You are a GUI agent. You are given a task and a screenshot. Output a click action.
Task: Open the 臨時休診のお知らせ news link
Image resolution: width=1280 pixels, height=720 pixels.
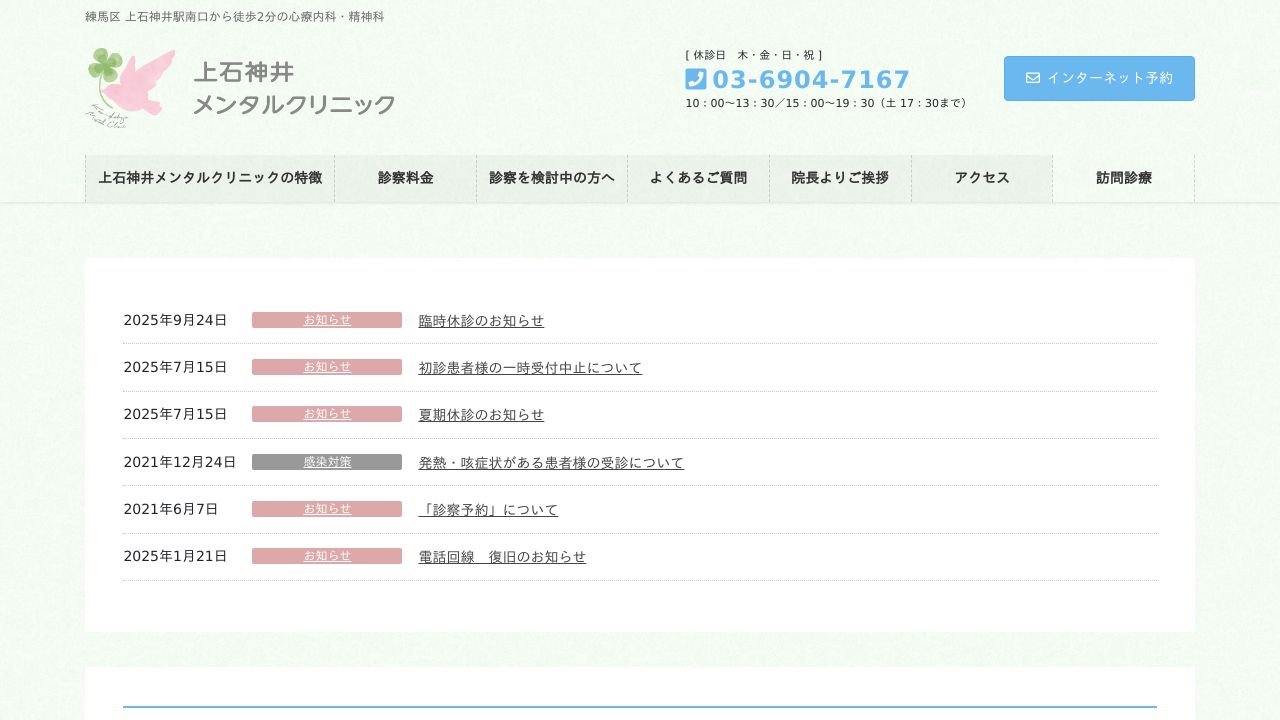click(481, 321)
